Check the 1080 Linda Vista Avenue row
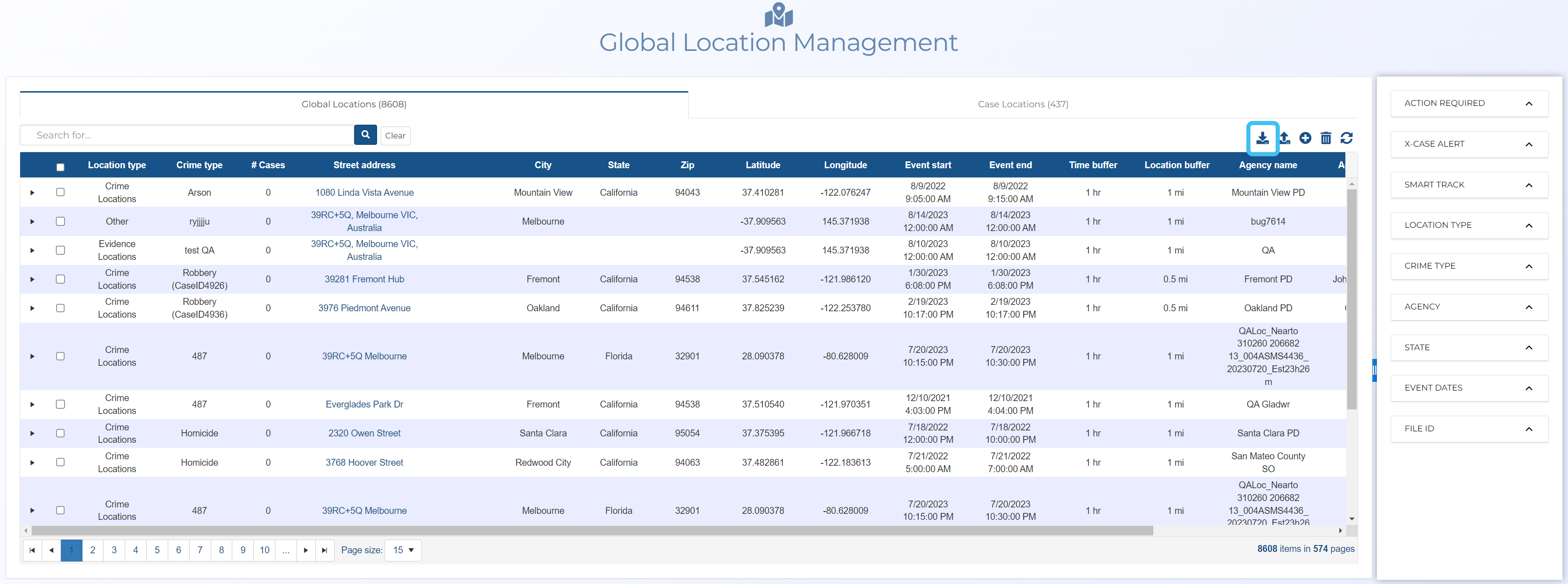 click(x=60, y=192)
